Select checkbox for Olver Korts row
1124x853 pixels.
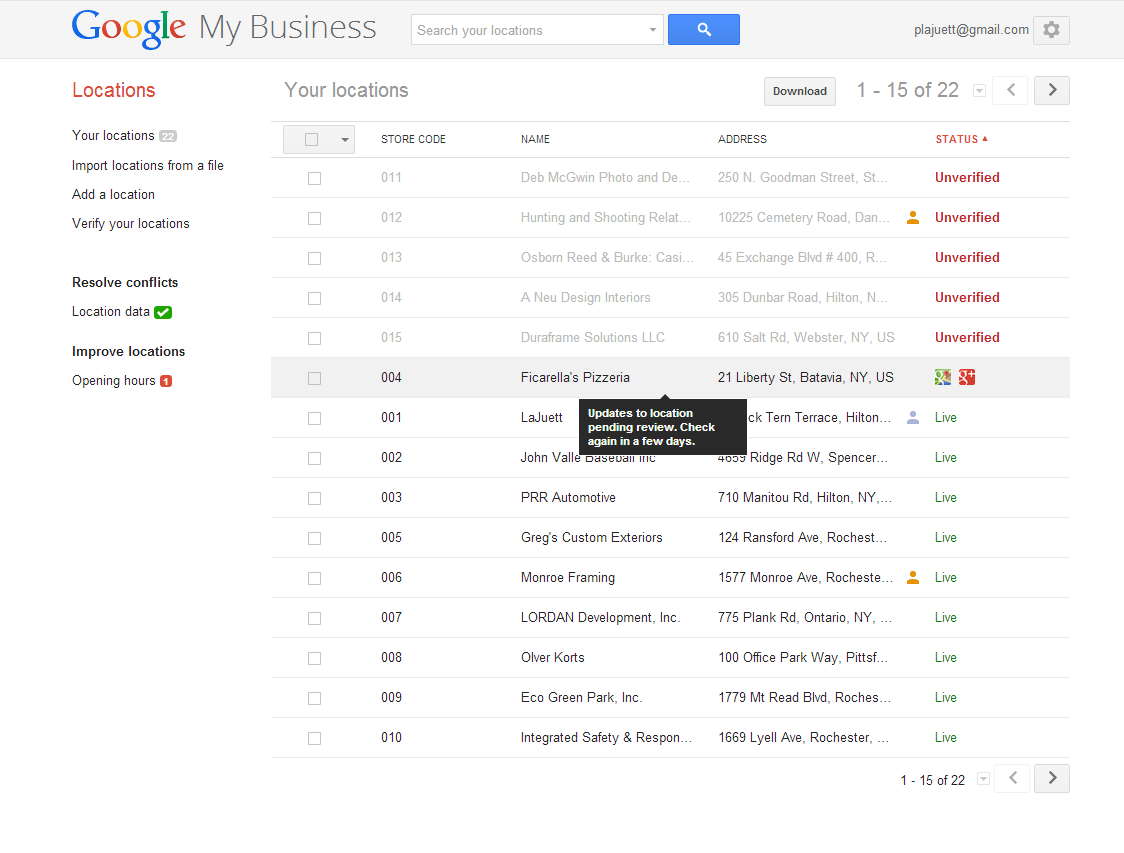[314, 658]
